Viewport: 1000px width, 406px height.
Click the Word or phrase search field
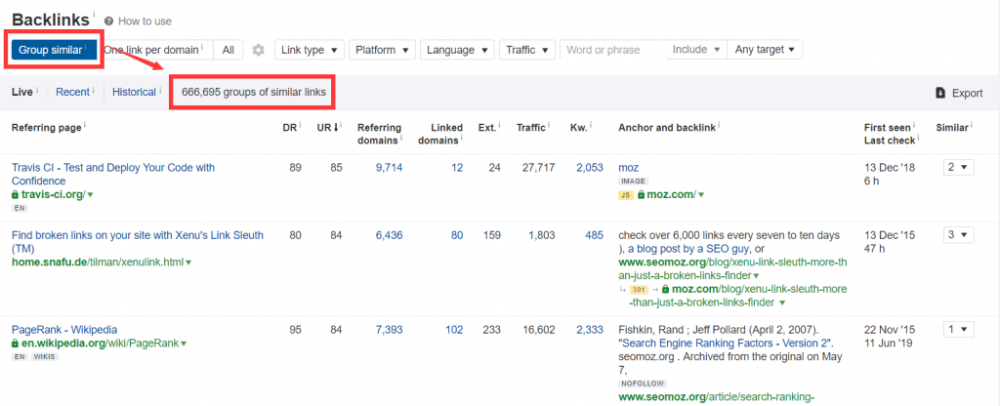pos(612,49)
